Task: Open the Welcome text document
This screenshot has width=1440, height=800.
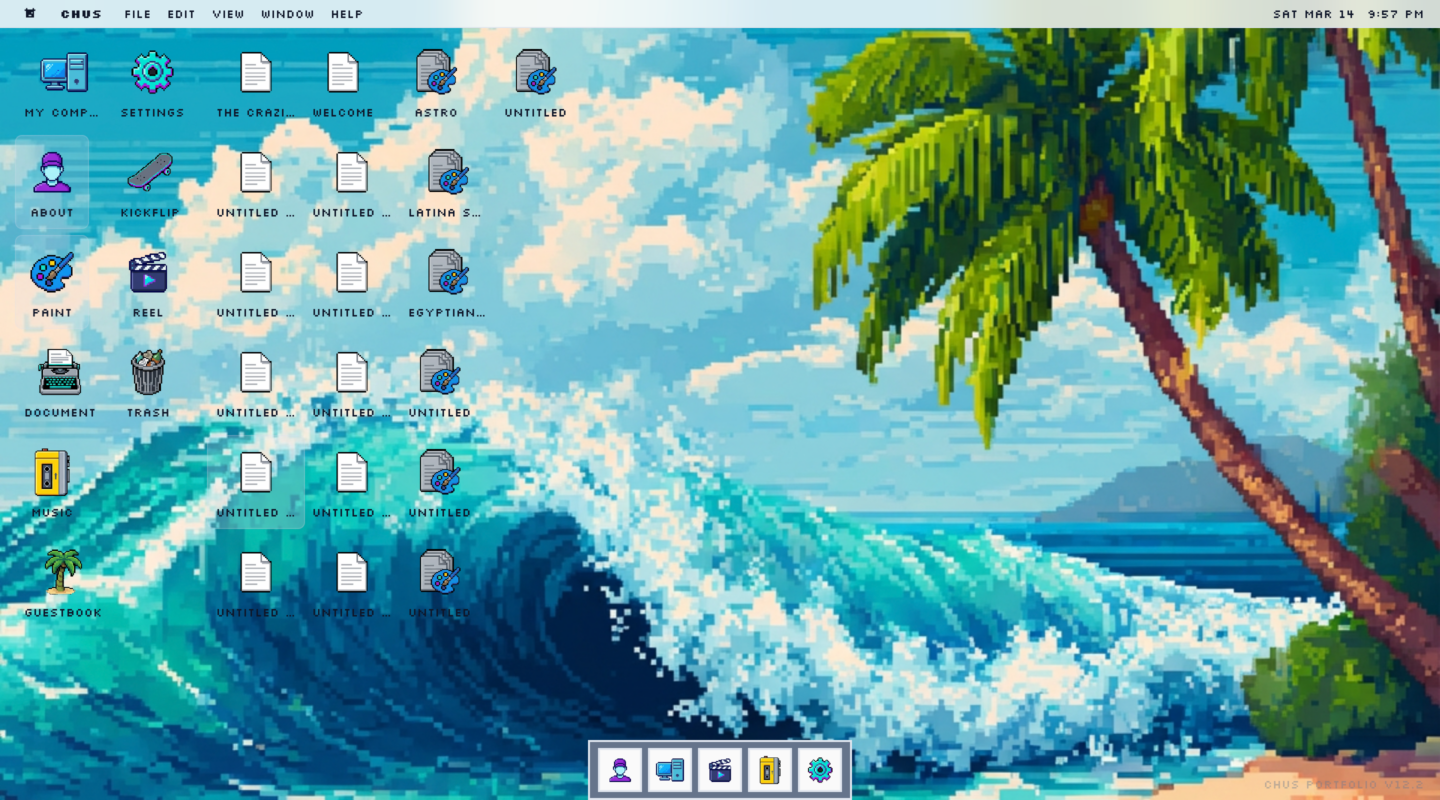Action: 343,74
